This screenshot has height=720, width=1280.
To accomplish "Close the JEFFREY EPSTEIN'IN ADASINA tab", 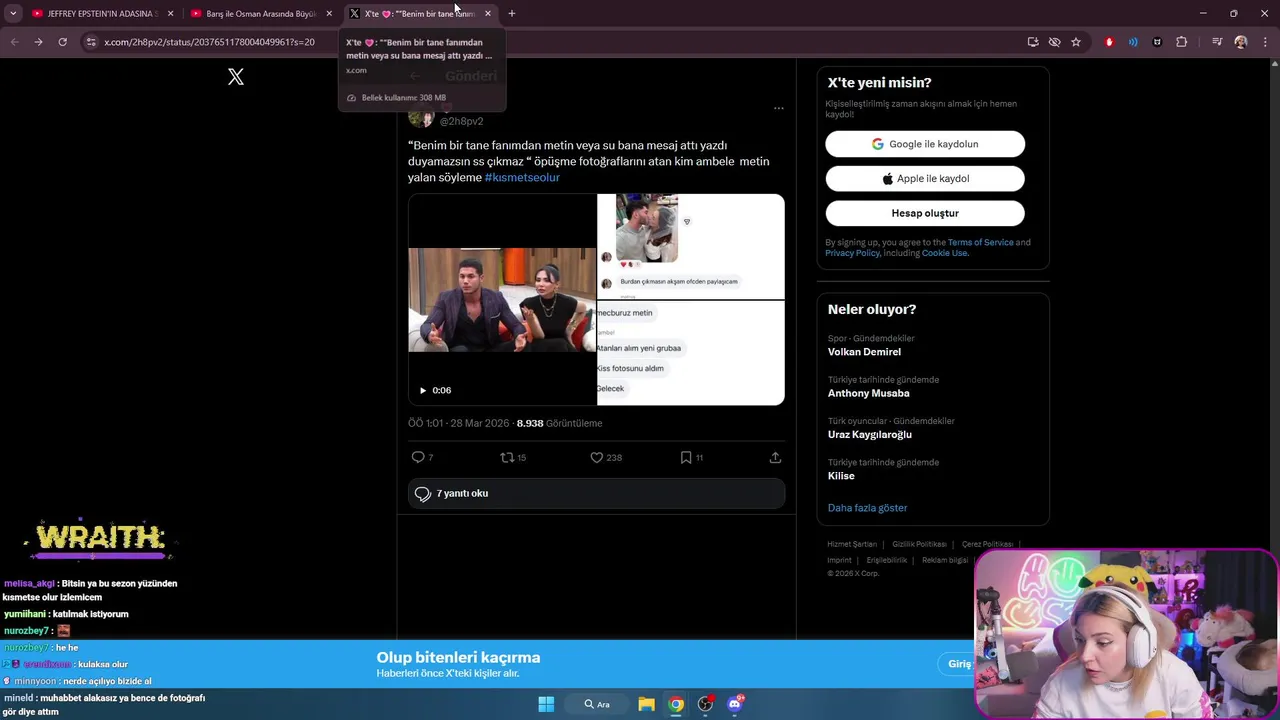I will (x=170, y=14).
